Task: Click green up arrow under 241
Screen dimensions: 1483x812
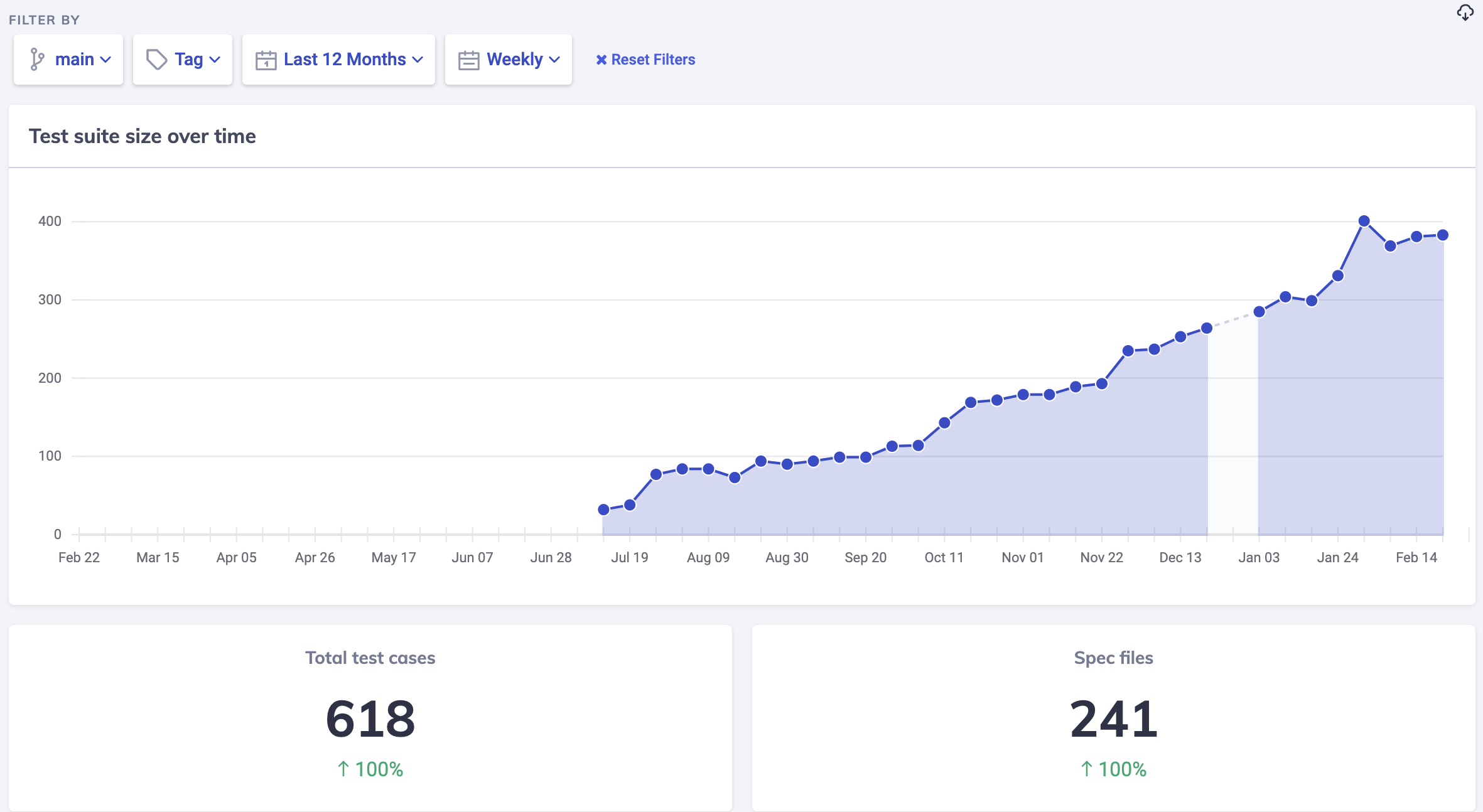Action: 1086,769
